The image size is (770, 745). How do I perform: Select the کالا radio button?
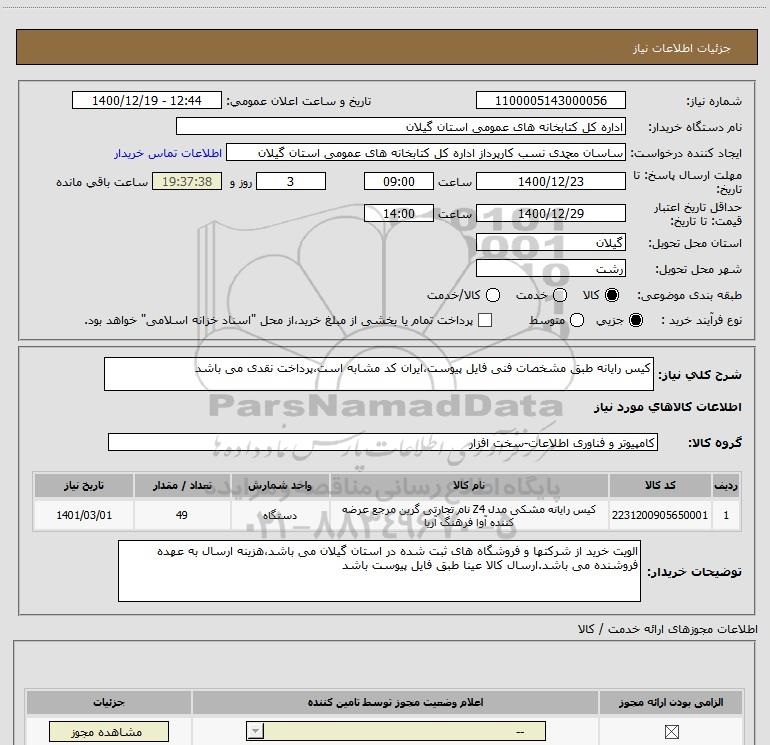point(612,295)
